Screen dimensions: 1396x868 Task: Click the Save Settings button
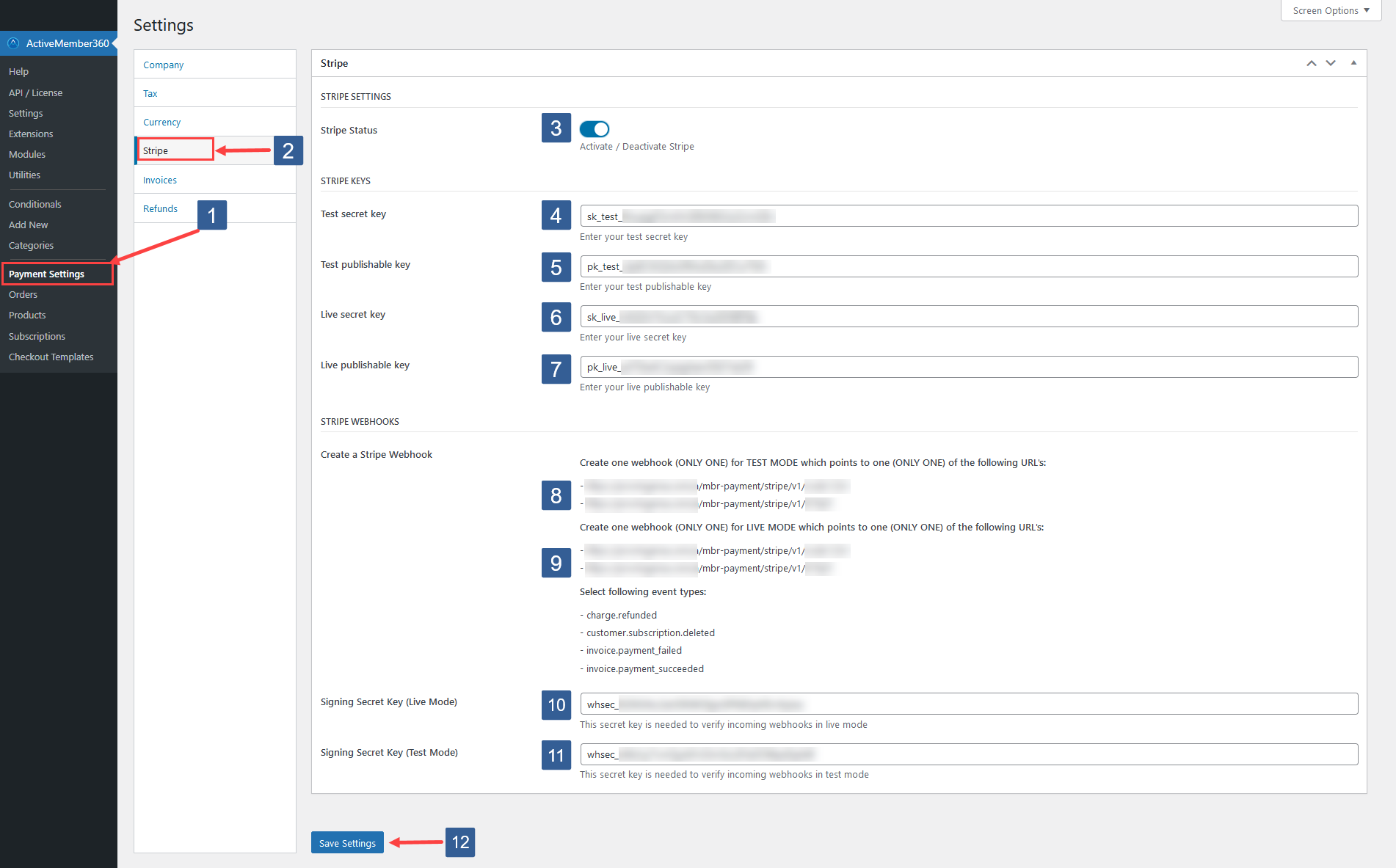coord(347,842)
